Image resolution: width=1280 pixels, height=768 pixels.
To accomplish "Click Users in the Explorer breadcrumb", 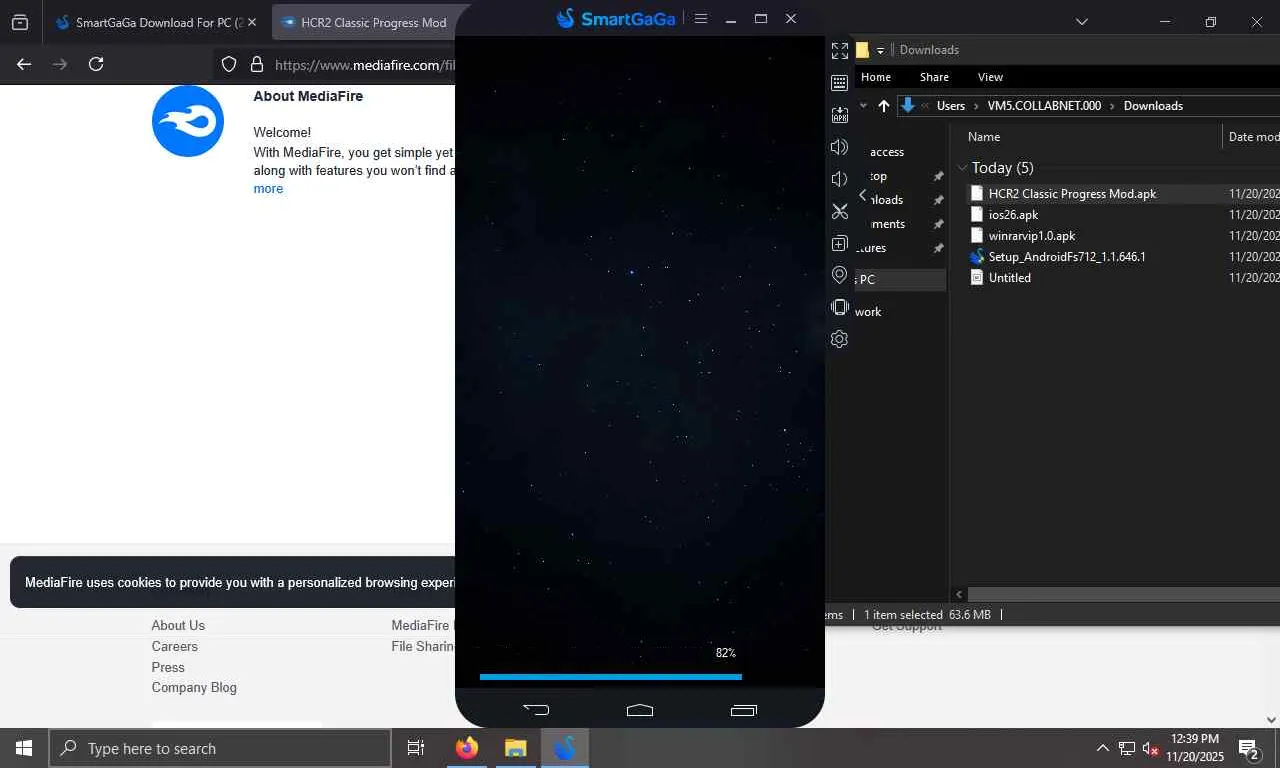I will pos(951,106).
